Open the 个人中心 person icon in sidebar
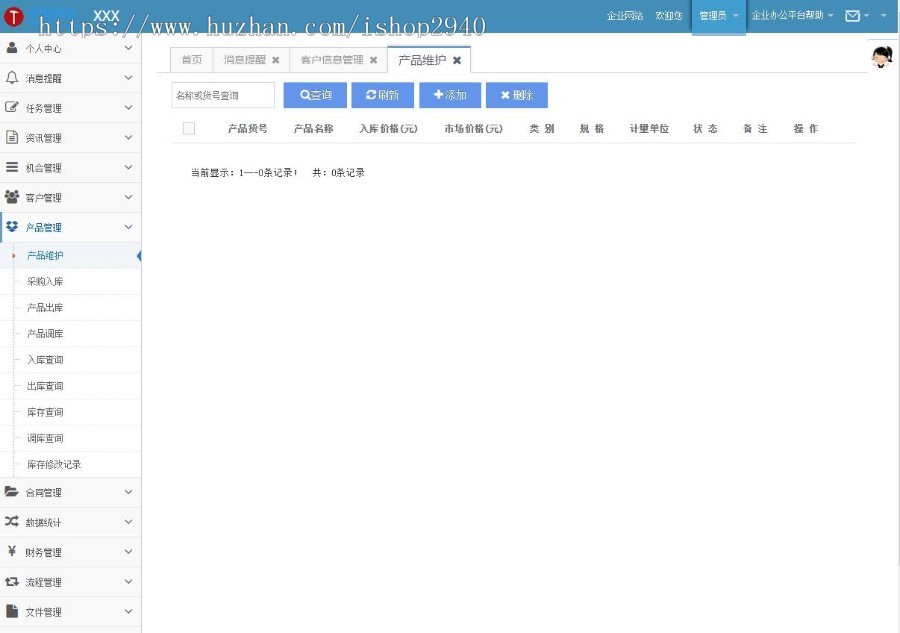The height and width of the screenshot is (633, 900). pos(10,47)
